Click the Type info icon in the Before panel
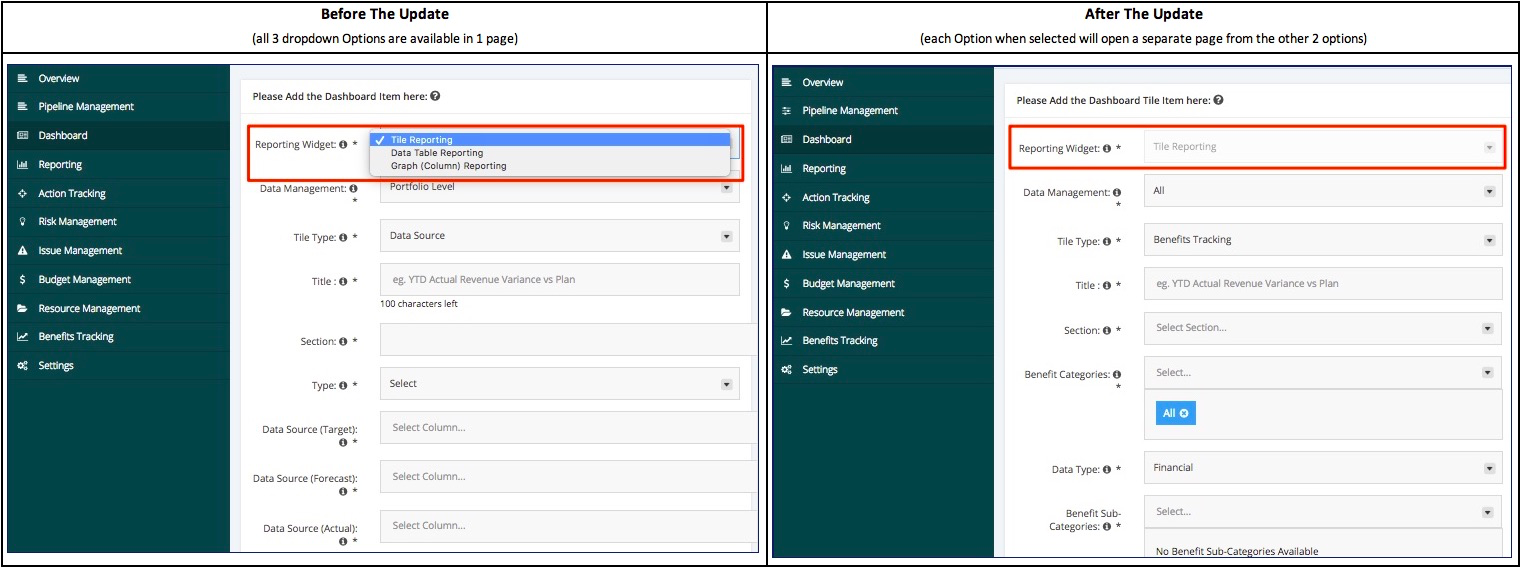The height and width of the screenshot is (568, 1520). tap(343, 385)
